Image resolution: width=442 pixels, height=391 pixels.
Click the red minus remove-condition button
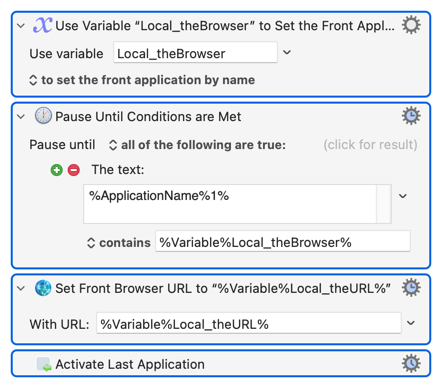(74, 170)
